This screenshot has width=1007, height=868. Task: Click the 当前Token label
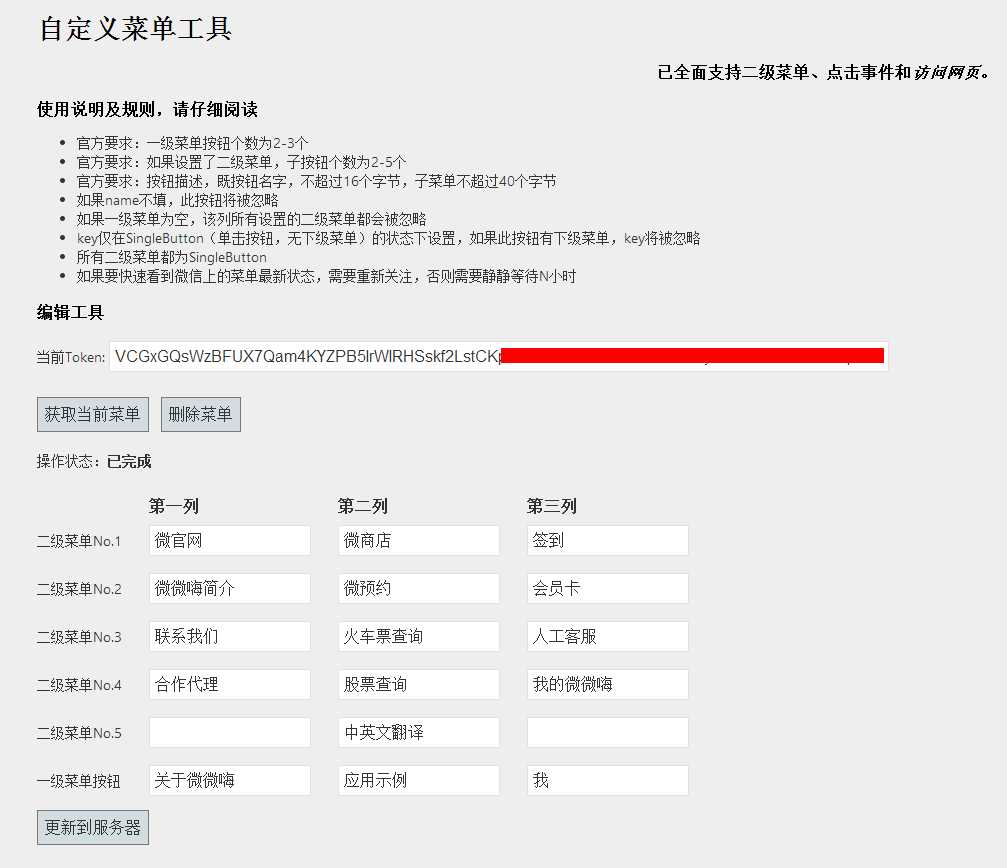(x=71, y=357)
